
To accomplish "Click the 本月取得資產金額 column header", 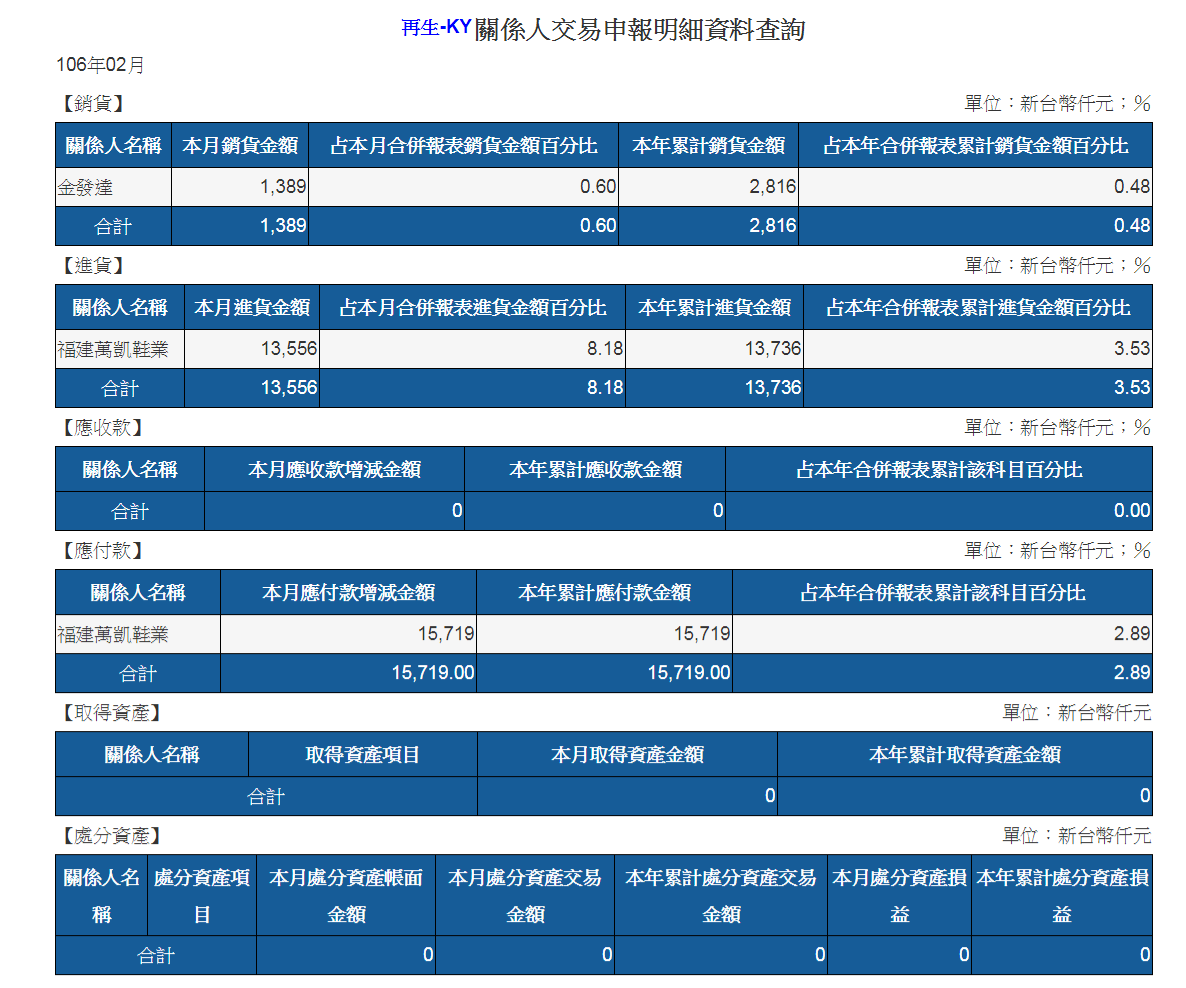I will point(627,754).
